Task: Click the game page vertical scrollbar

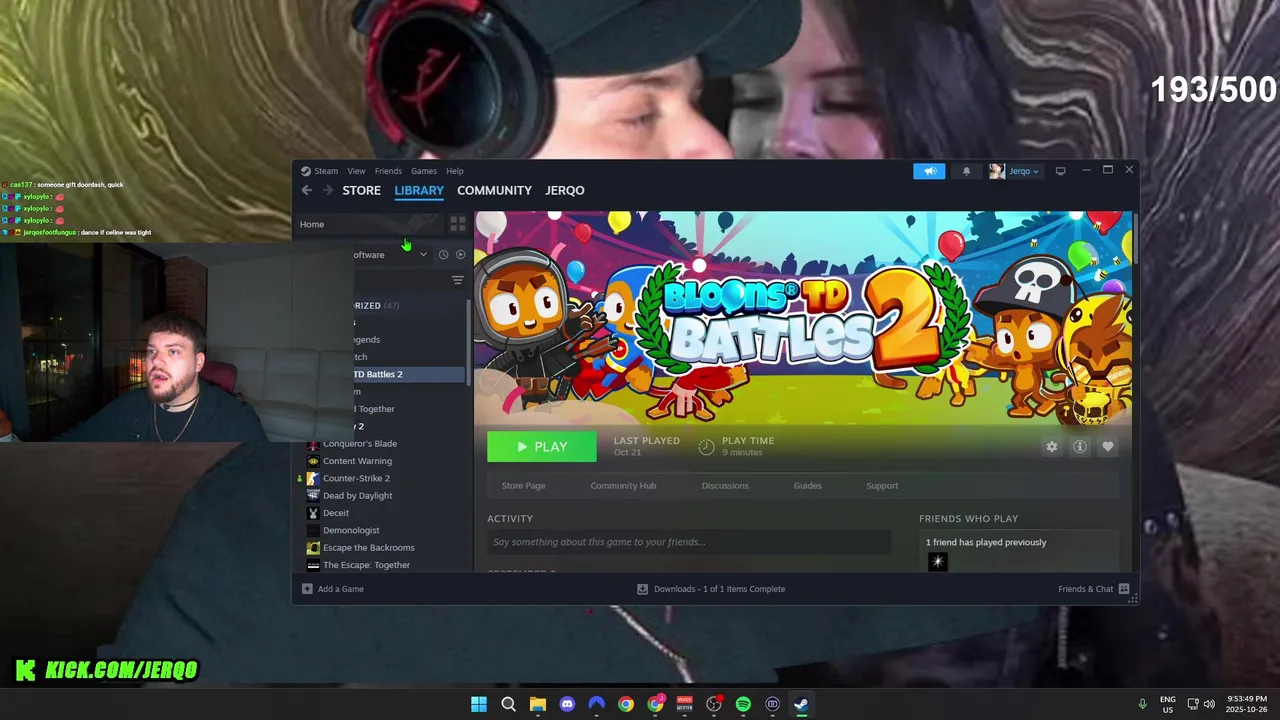Action: click(x=1135, y=238)
